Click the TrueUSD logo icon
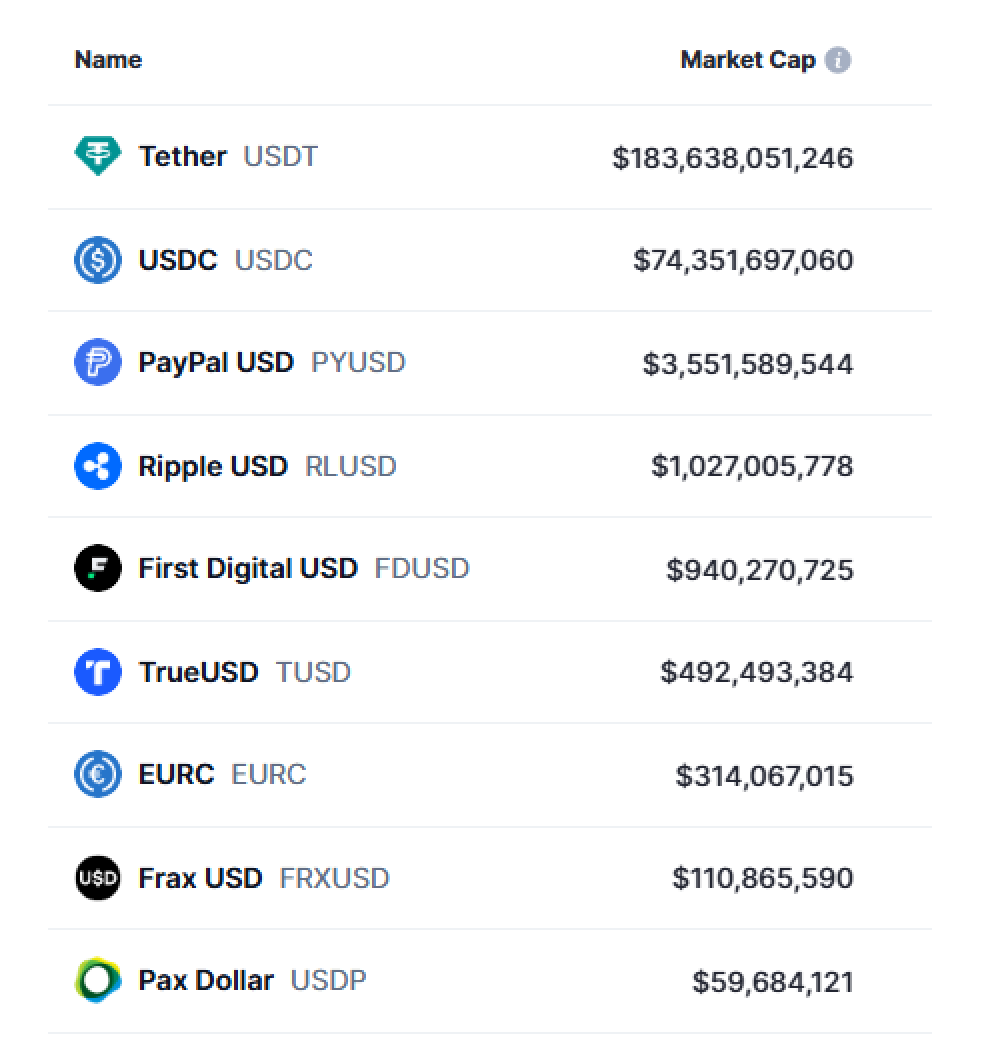988x1064 pixels. tap(98, 672)
